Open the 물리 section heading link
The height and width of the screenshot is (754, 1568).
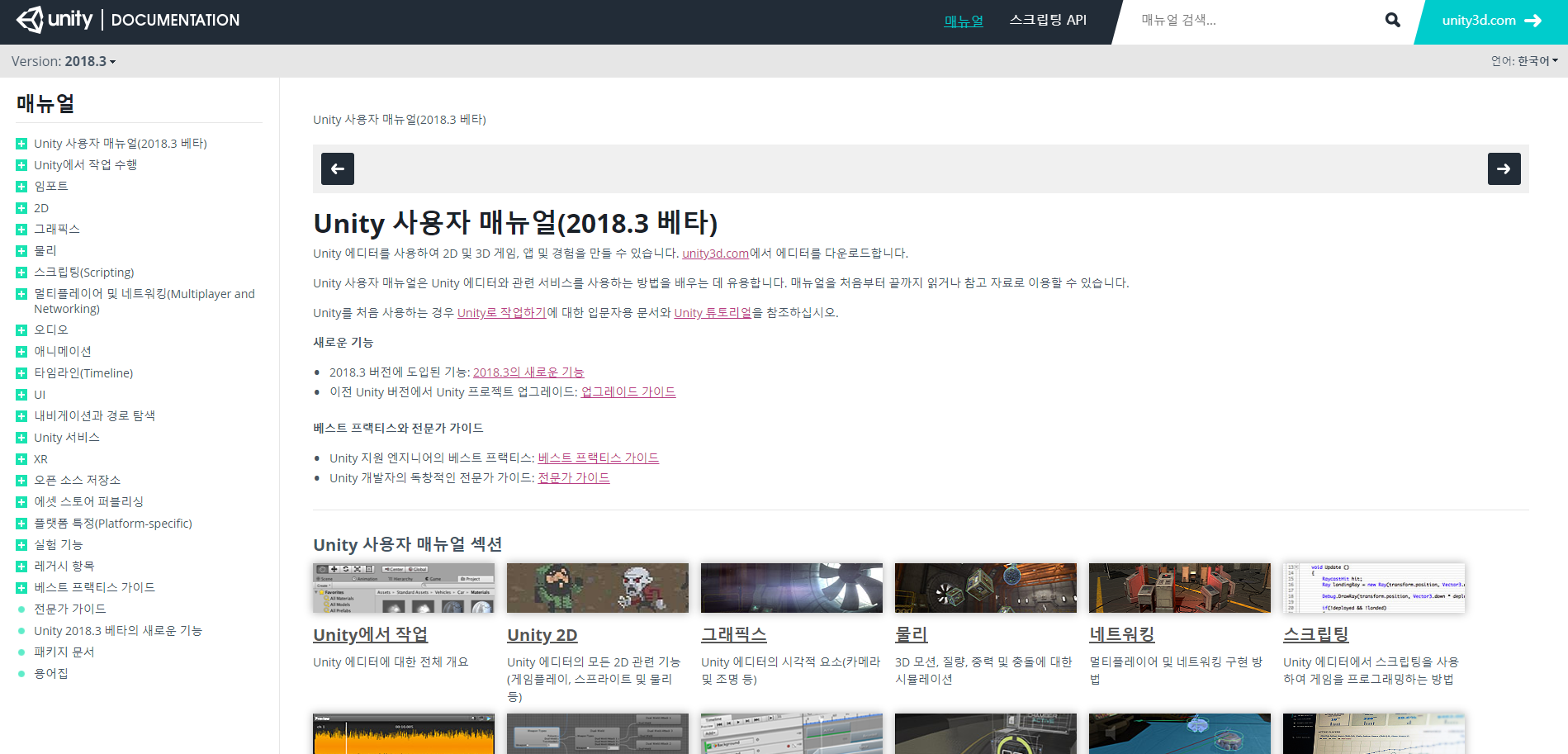[912, 635]
